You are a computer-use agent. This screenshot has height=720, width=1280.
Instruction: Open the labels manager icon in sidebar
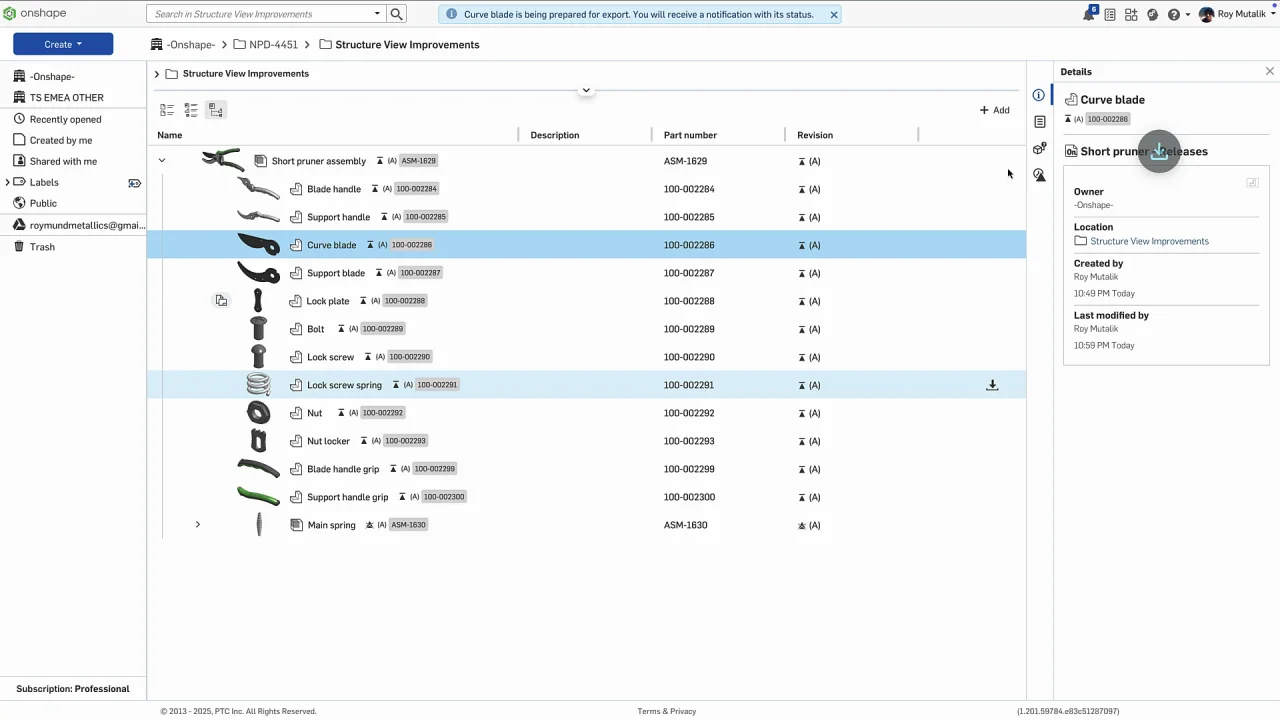[134, 183]
